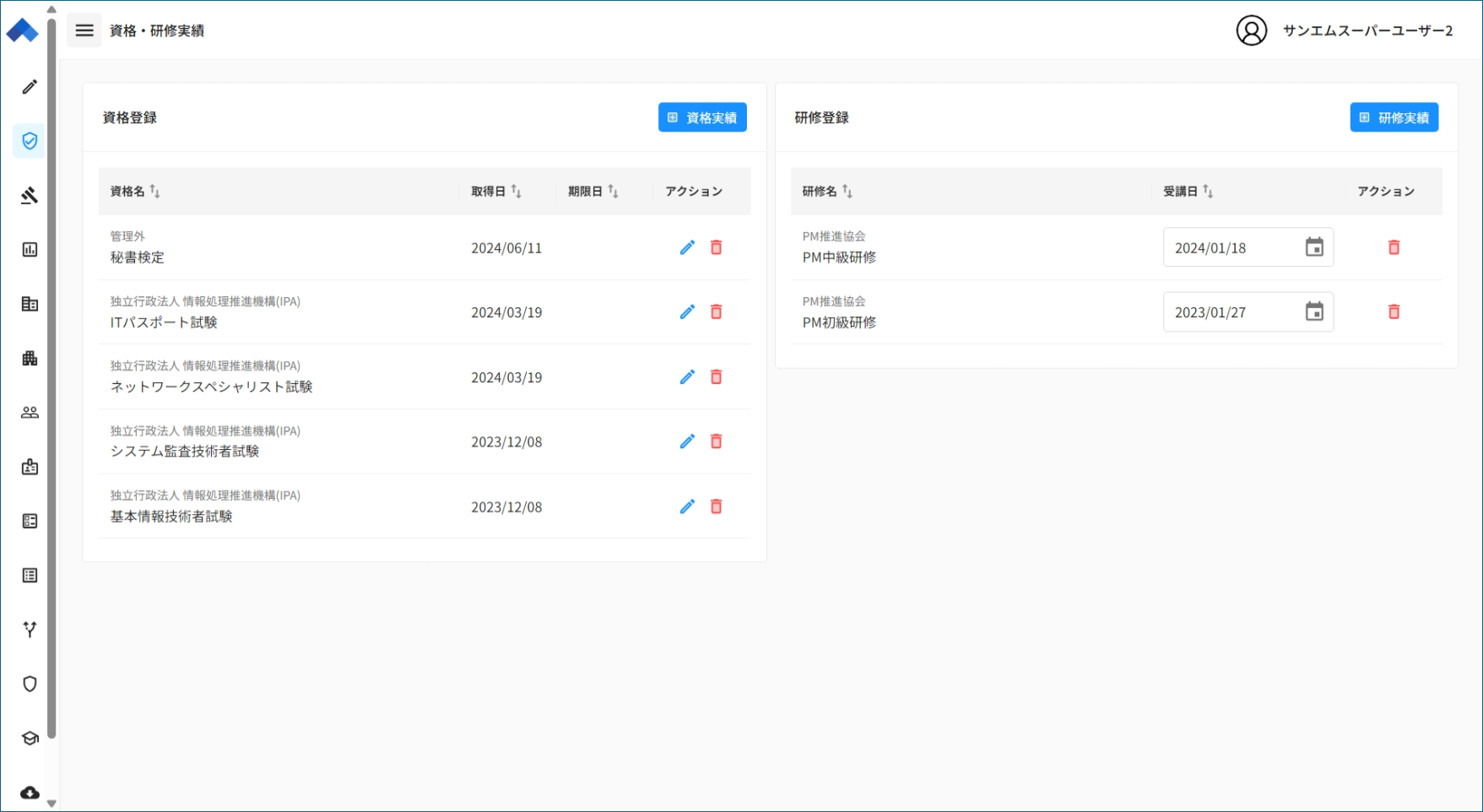This screenshot has height=812, width=1483.
Task: Click the PM初級研修 date field 2023/01/27
Action: pyautogui.click(x=1248, y=312)
